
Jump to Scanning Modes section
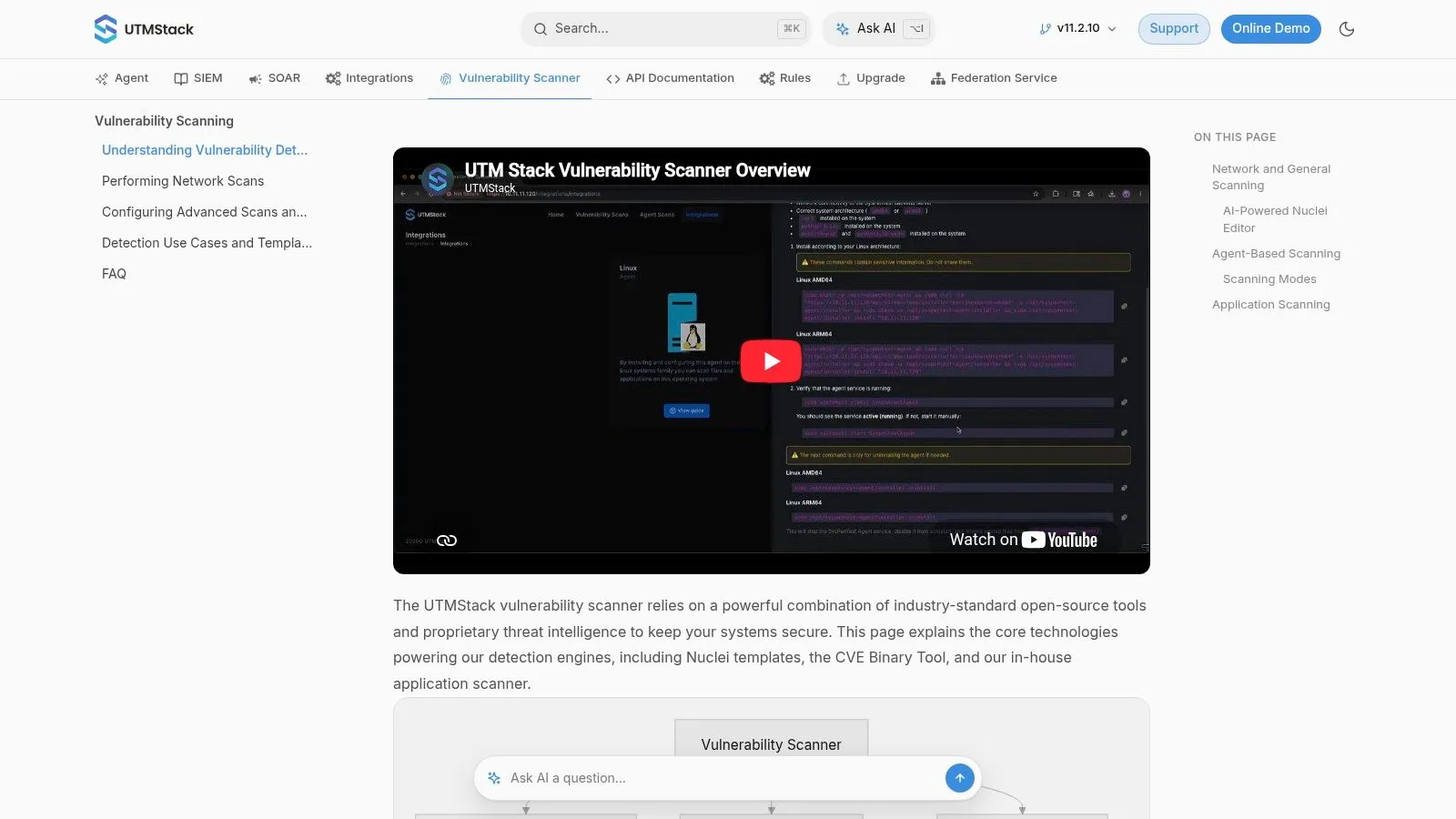click(x=1269, y=279)
